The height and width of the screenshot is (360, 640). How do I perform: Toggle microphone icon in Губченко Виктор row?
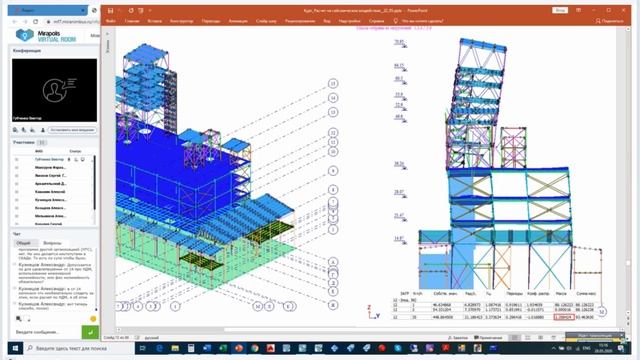(69, 160)
